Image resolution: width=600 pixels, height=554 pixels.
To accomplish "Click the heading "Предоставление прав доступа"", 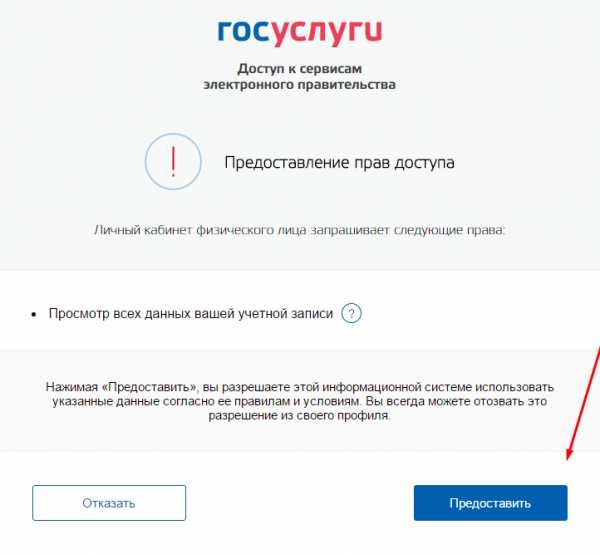I will point(339,163).
